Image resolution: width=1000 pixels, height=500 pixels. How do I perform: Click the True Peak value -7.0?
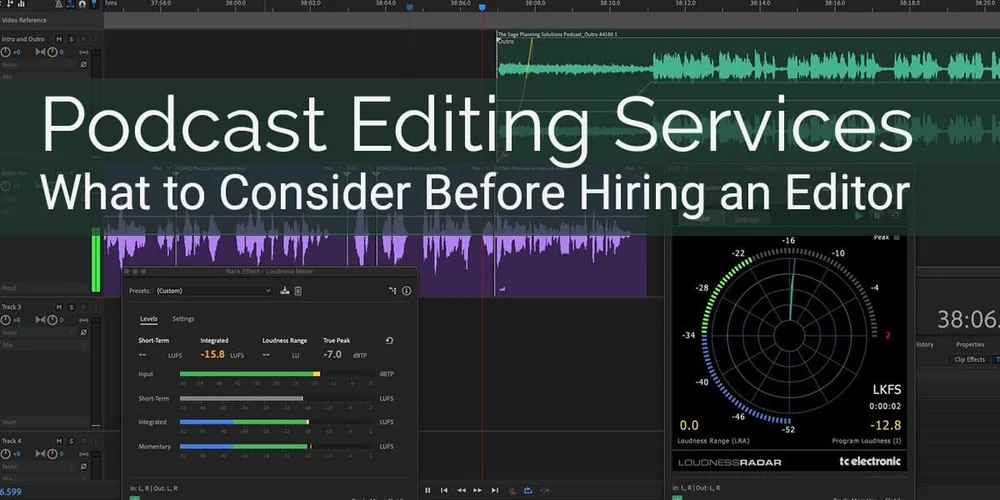click(x=332, y=354)
